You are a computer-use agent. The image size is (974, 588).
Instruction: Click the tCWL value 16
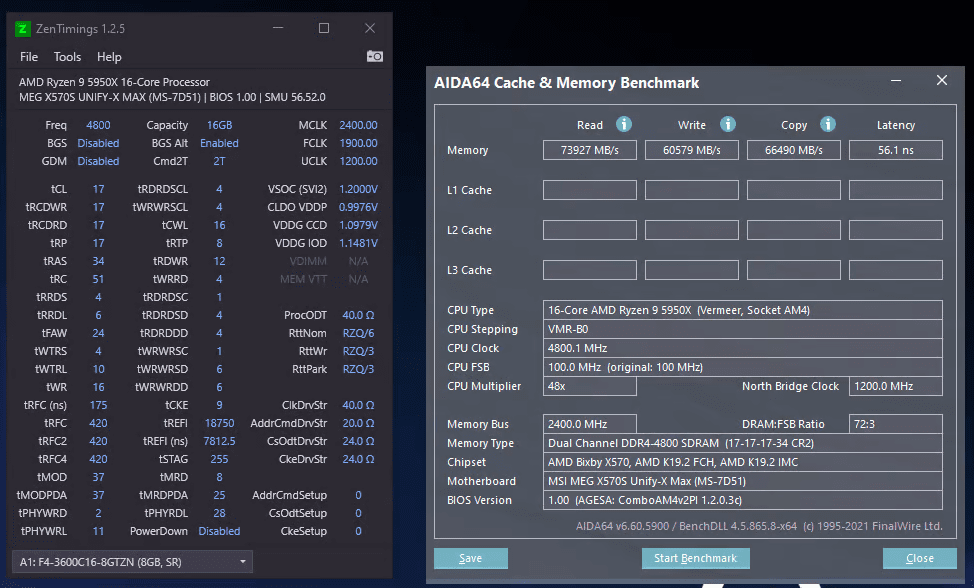tap(219, 225)
